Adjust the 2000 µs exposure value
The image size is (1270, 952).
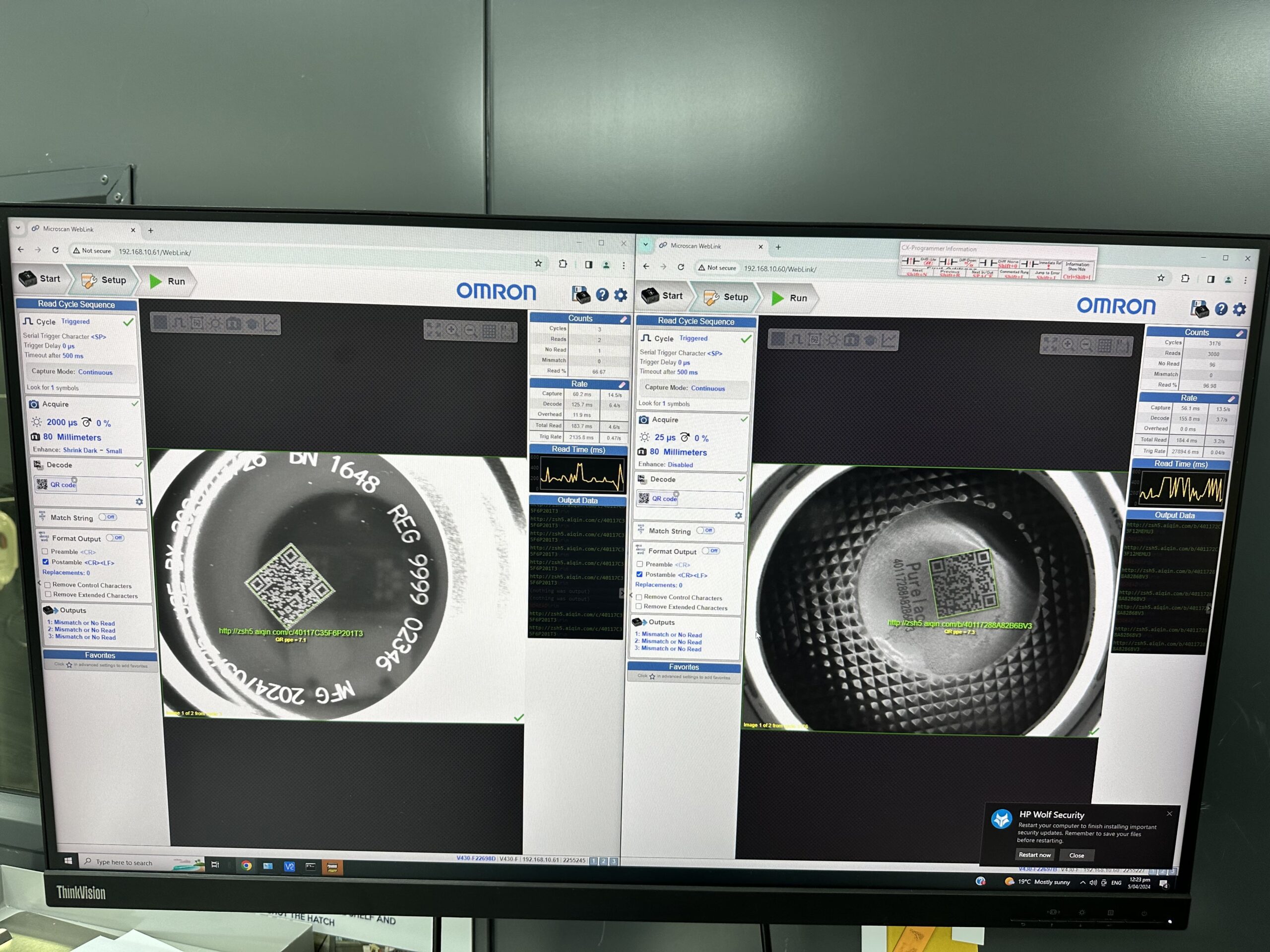point(62,422)
